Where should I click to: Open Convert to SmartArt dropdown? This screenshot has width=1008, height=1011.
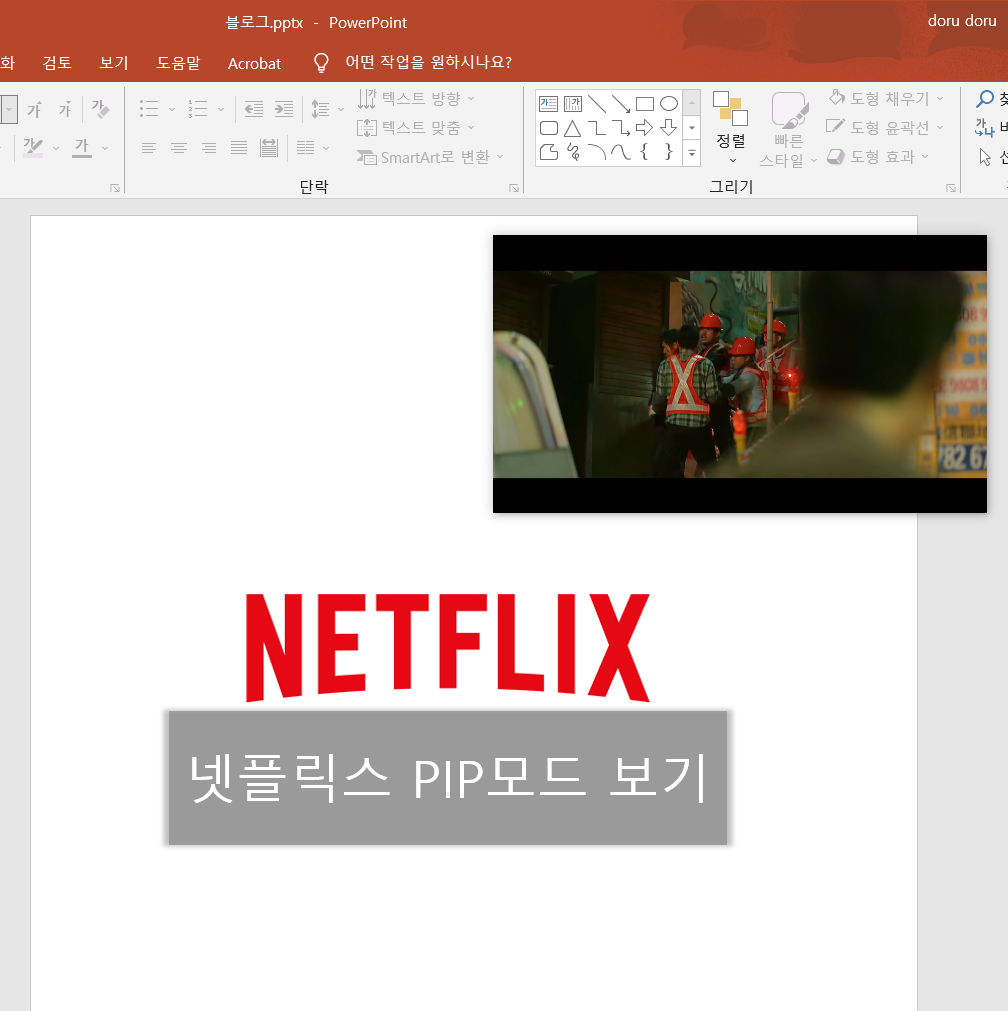[430, 157]
